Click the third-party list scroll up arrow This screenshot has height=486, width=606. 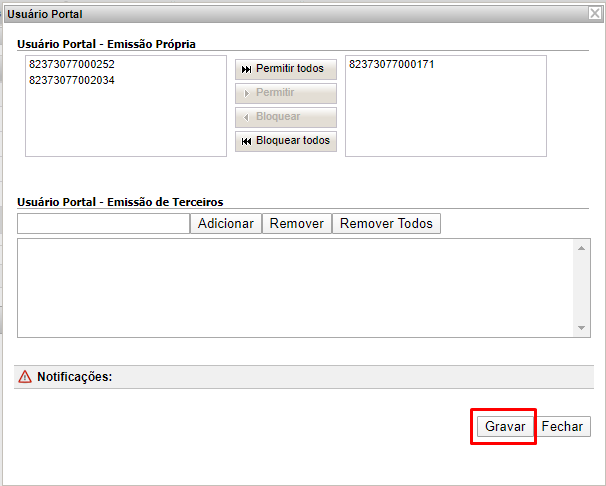581,248
